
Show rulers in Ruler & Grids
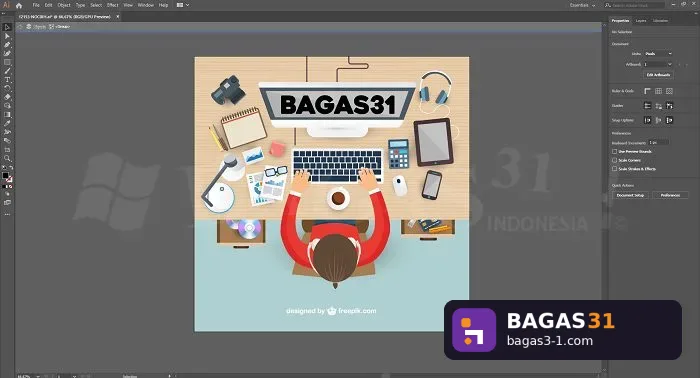coord(647,91)
